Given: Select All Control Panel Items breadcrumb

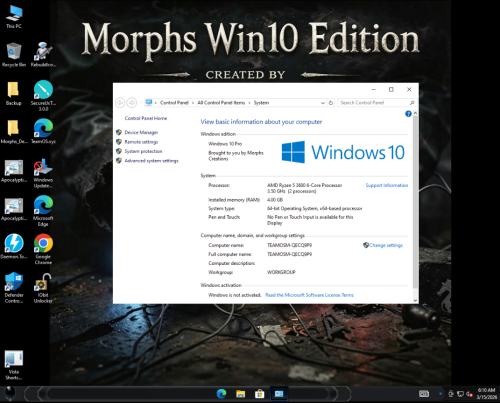Looking at the screenshot, I should [x=221, y=103].
